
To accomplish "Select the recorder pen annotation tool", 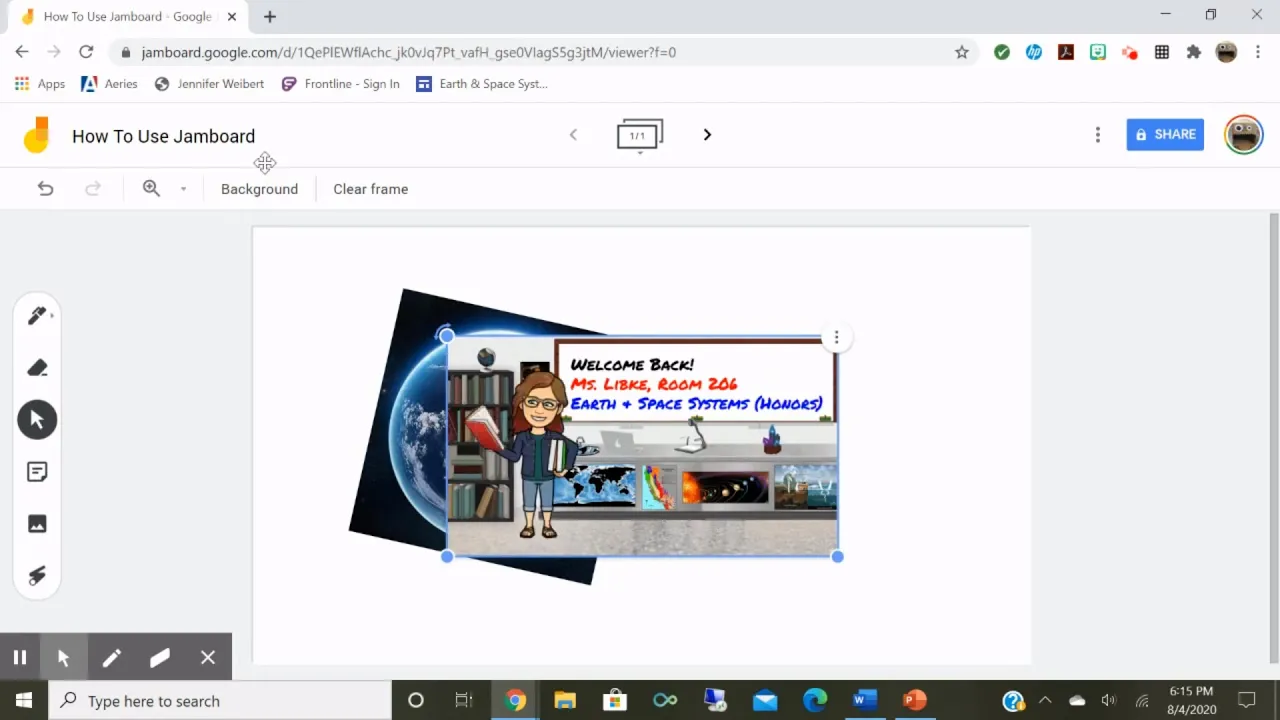I will [x=111, y=657].
